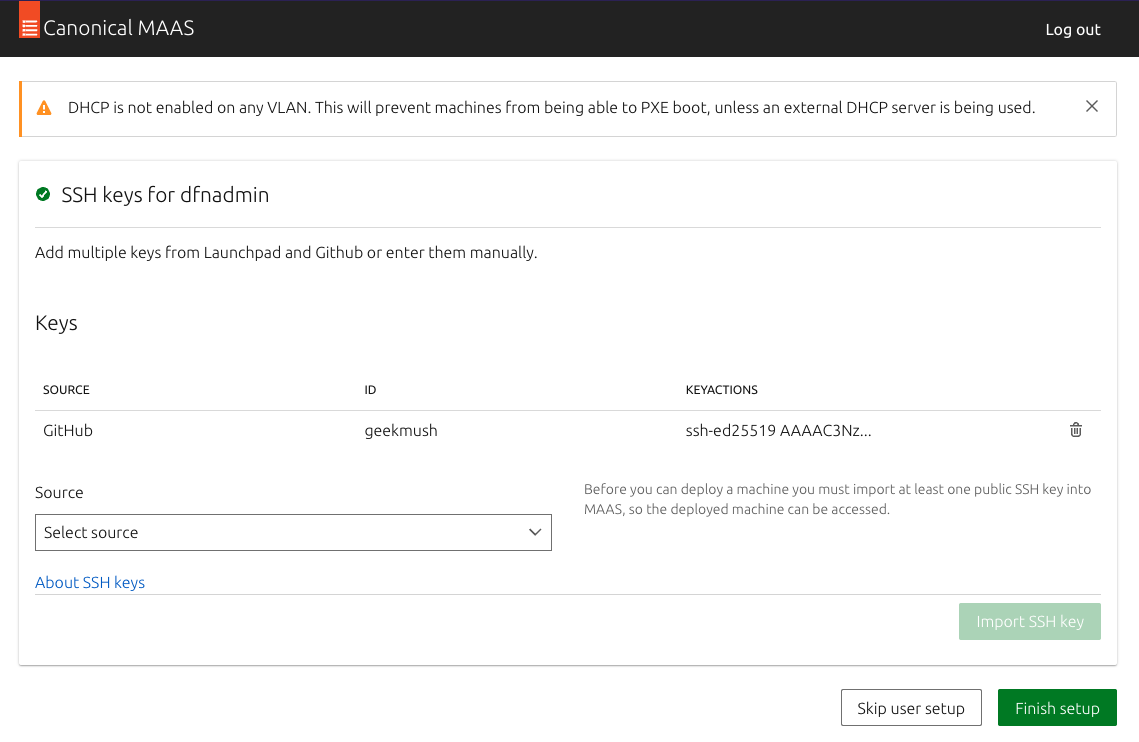The height and width of the screenshot is (742, 1139).
Task: Select the geekmush ID cell
Action: point(401,430)
